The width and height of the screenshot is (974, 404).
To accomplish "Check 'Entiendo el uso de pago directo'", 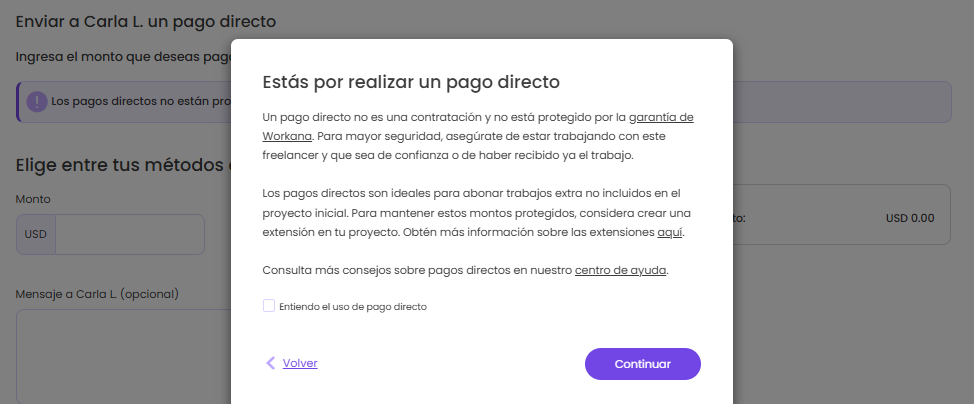I will pyautogui.click(x=269, y=306).
